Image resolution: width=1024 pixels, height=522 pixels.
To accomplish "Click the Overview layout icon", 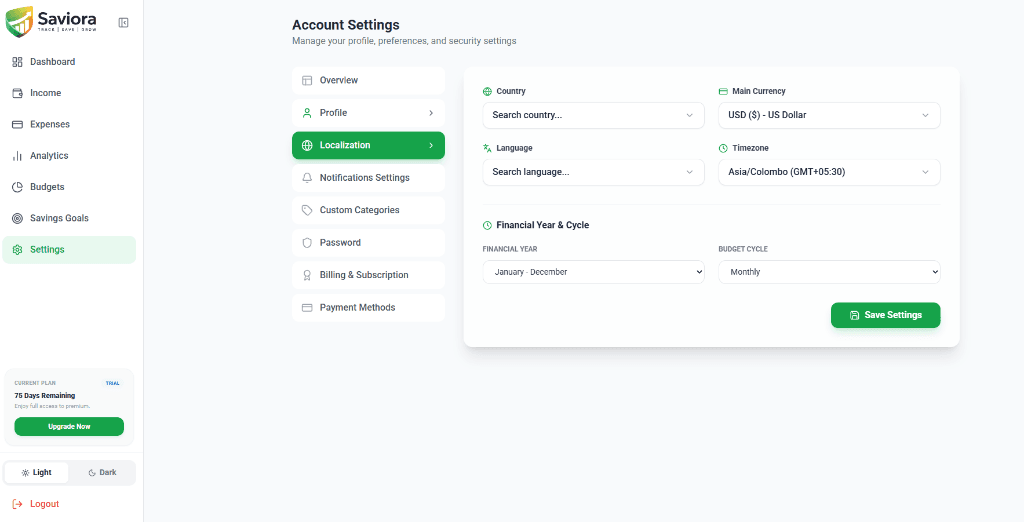I will 307,80.
